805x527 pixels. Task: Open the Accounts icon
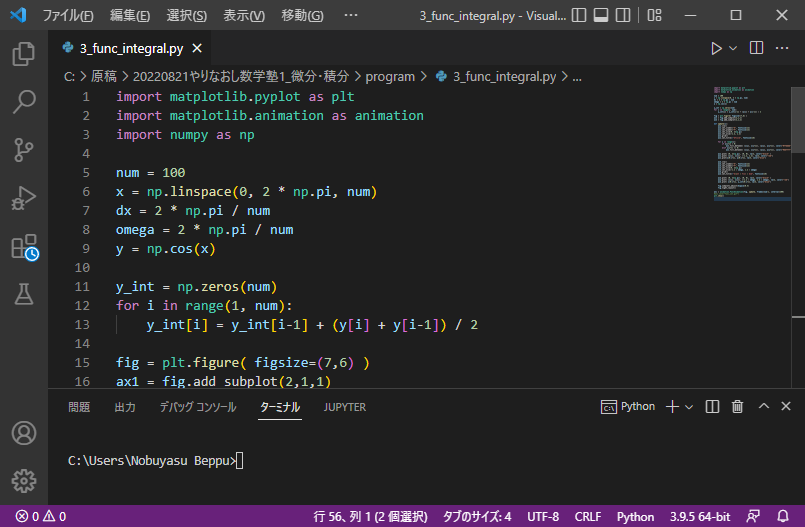[x=23, y=434]
